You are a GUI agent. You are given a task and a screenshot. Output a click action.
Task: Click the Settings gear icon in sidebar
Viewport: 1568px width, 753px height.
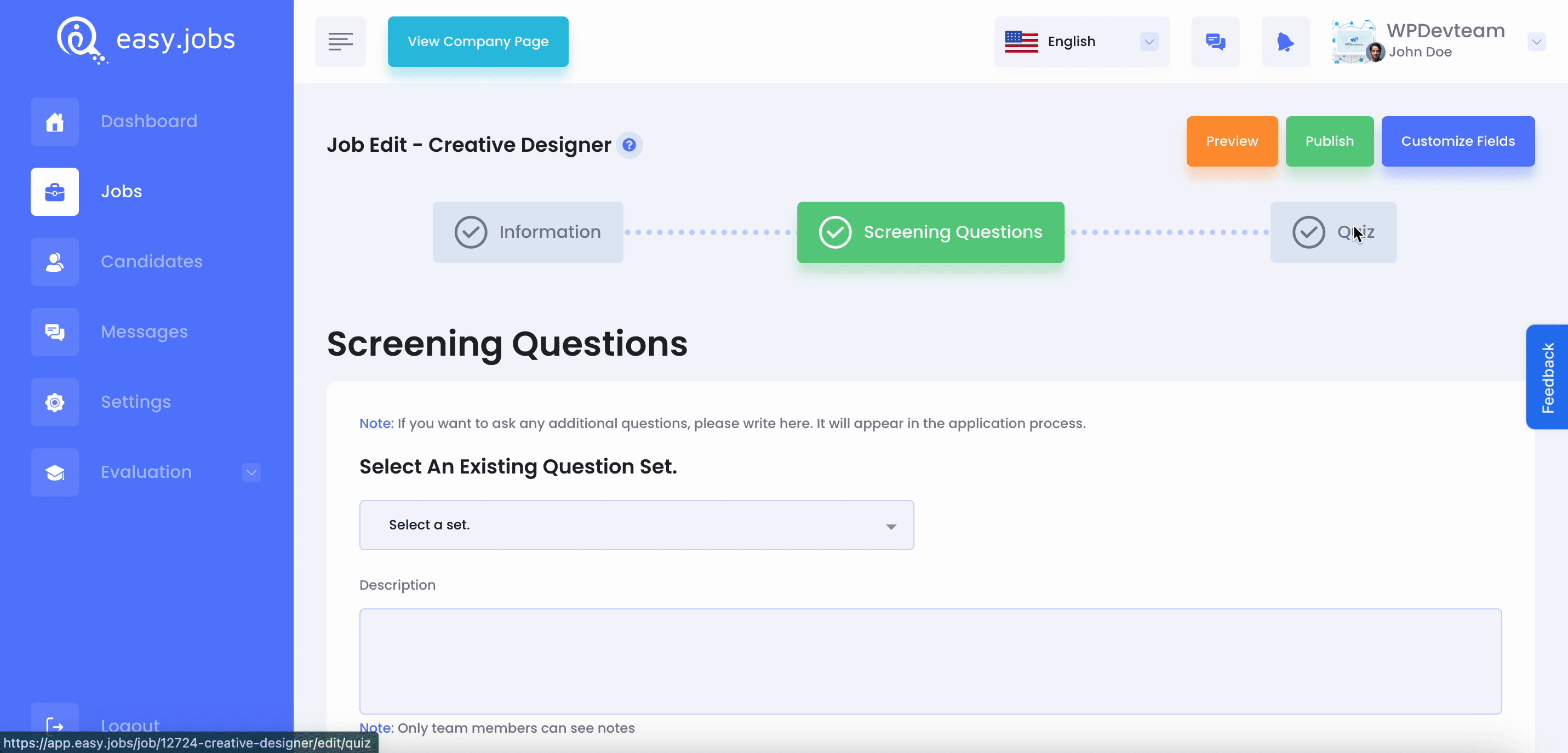pos(54,402)
